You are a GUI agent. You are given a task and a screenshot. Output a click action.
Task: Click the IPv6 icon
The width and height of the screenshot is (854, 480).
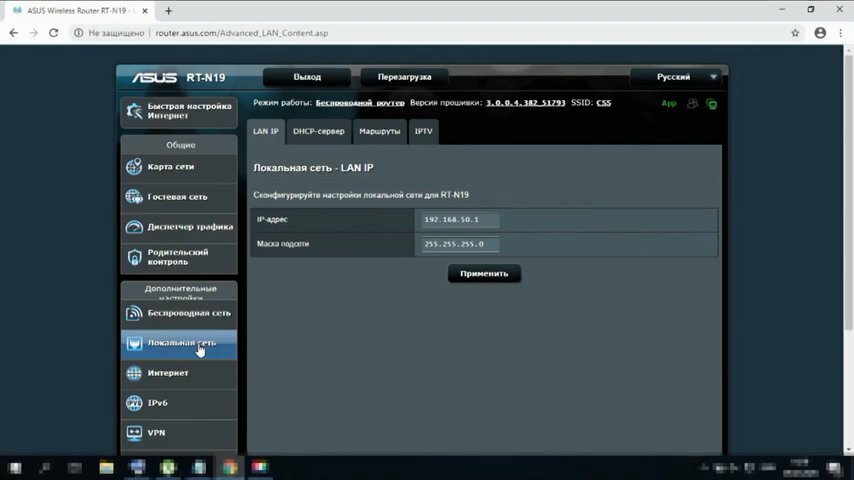[x=134, y=403]
